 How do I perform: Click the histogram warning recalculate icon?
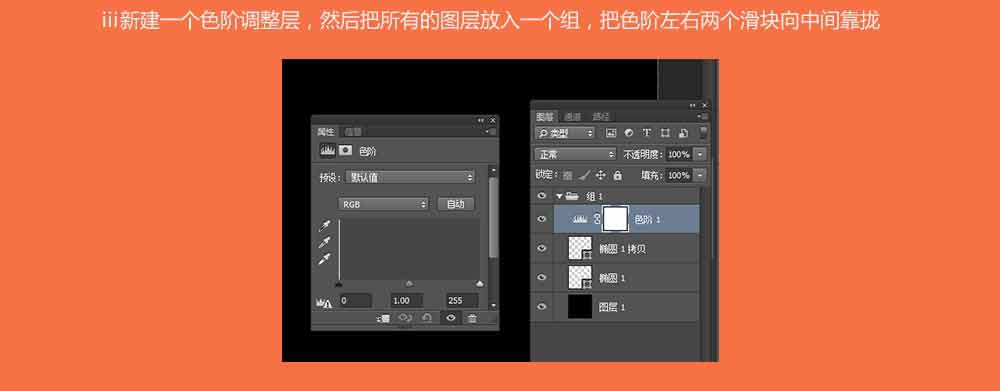324,302
